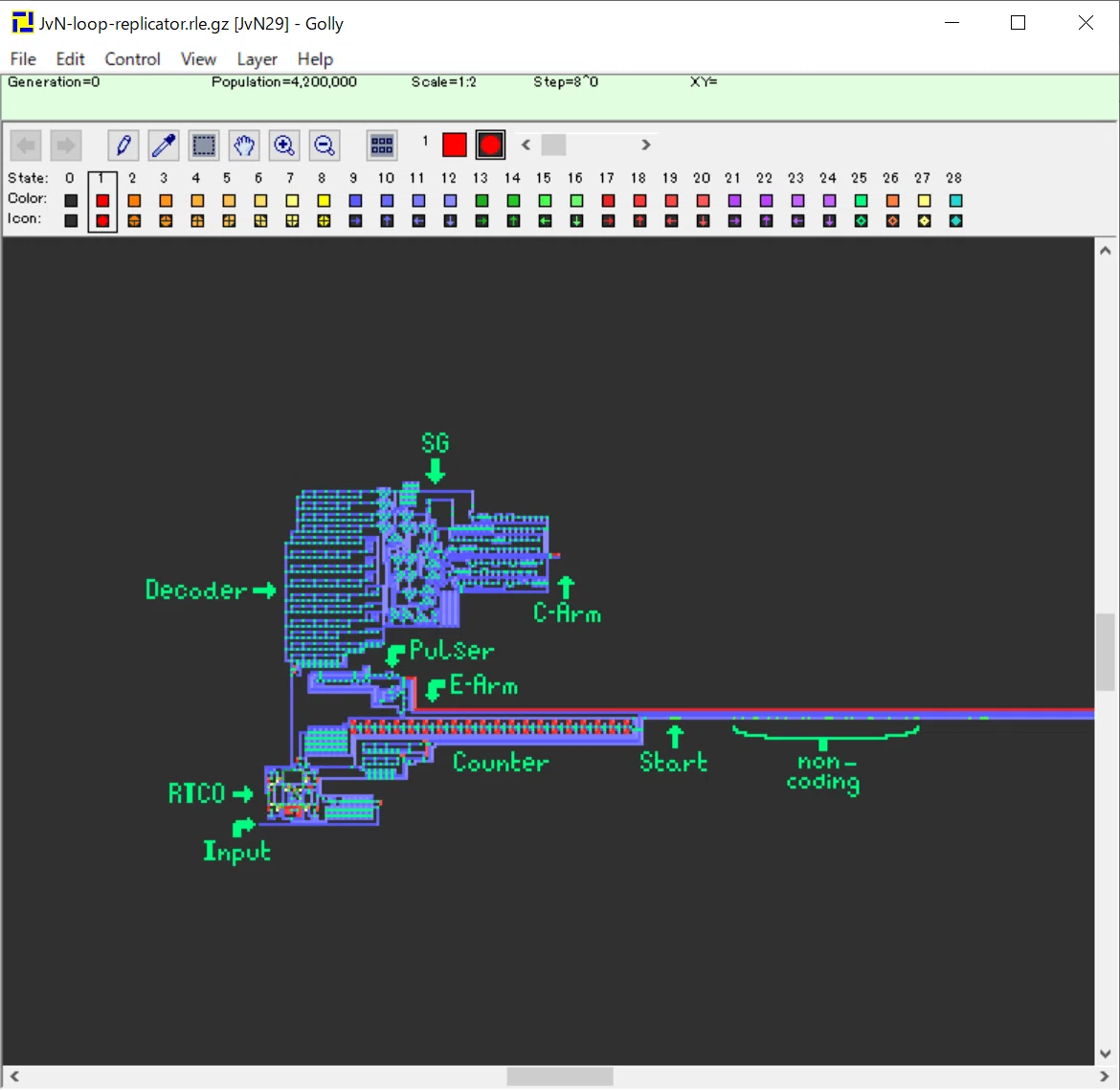Select the state 10 up-arrow icon

coord(387,221)
